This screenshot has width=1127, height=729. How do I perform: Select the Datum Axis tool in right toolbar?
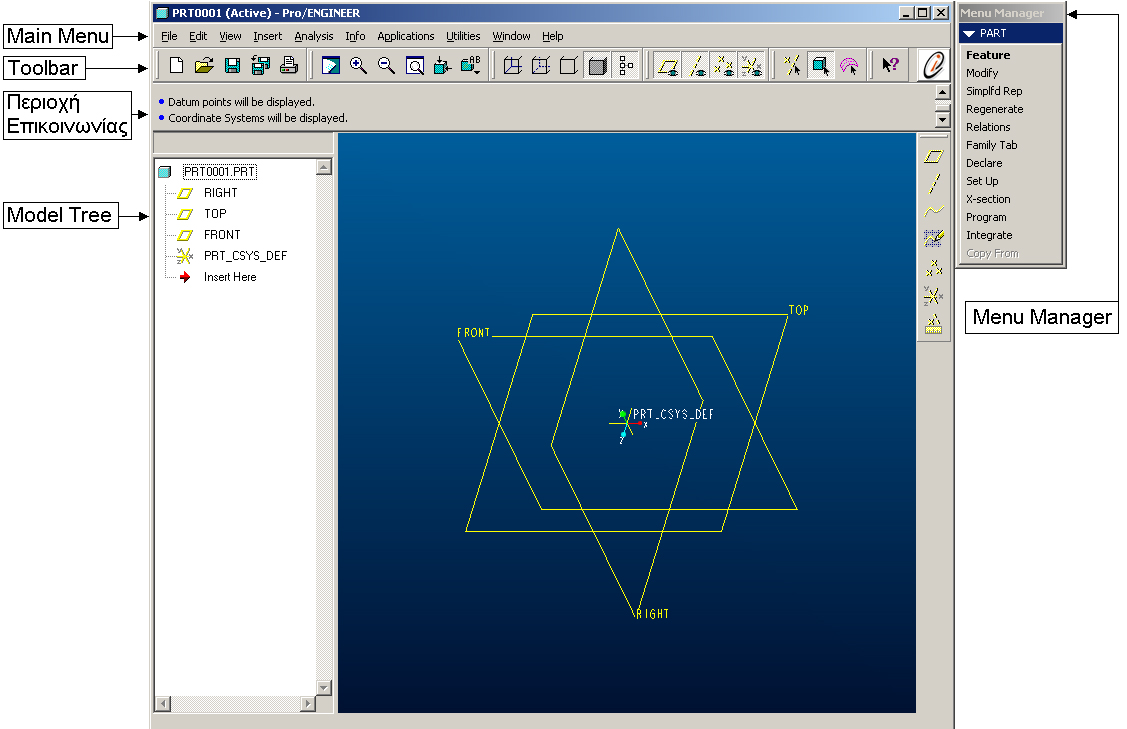(934, 183)
